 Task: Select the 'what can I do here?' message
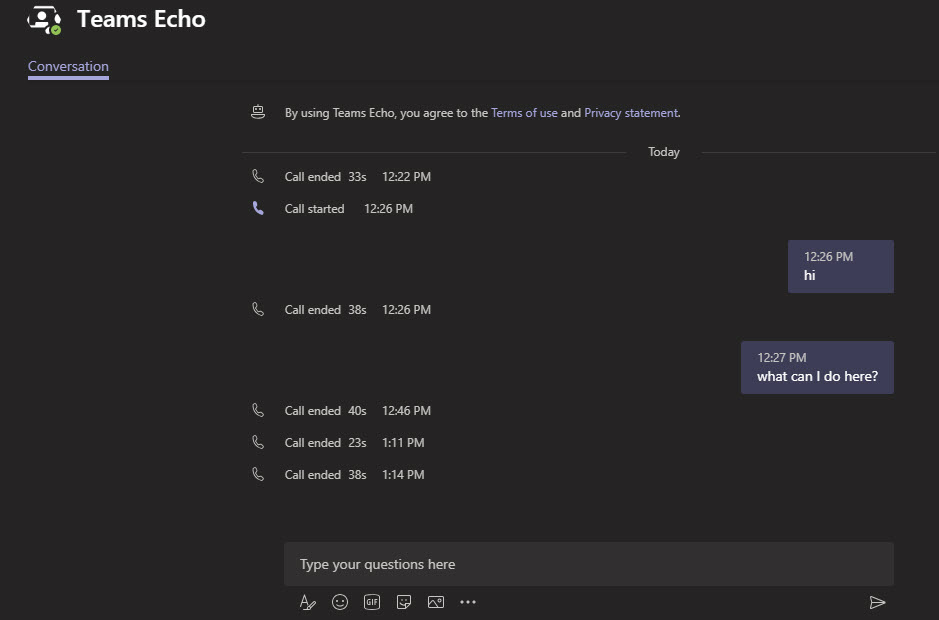(x=816, y=367)
